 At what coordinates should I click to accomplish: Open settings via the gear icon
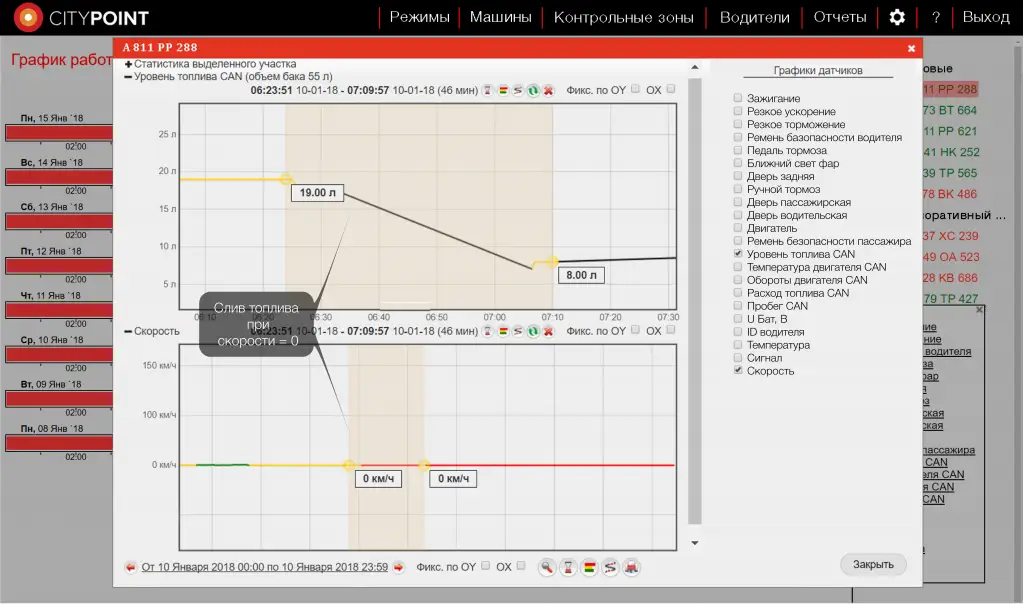[x=897, y=17]
